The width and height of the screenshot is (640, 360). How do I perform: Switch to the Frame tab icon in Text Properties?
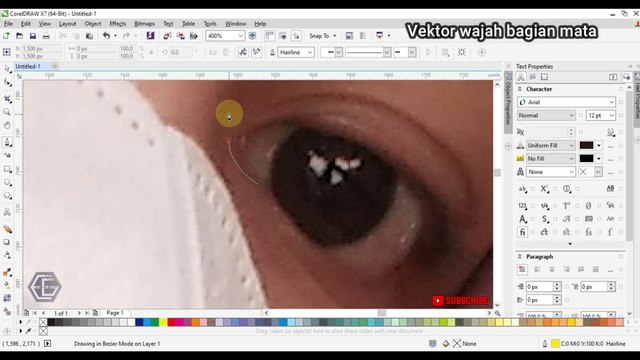[x=544, y=77]
